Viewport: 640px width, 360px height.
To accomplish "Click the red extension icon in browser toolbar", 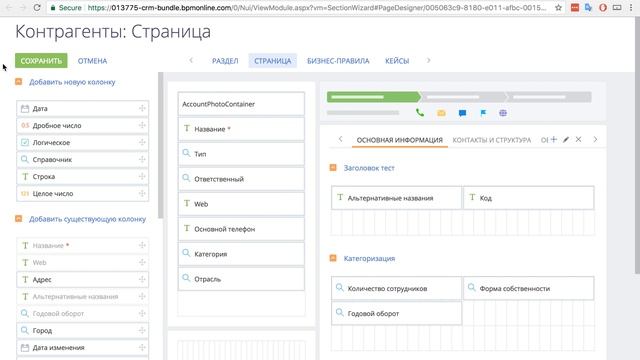I will (x=575, y=7).
